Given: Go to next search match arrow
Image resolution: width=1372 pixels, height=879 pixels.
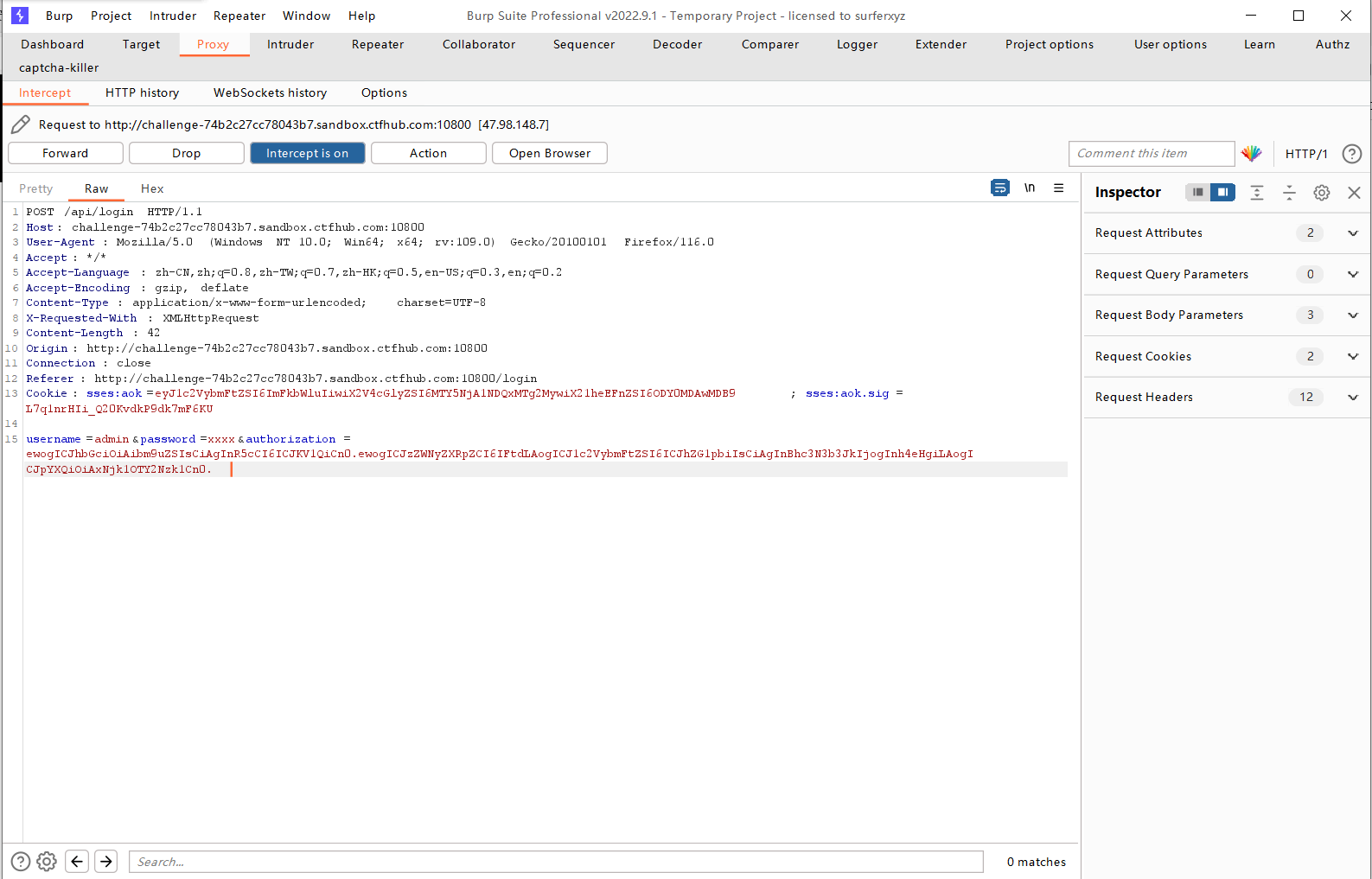Looking at the screenshot, I should pyautogui.click(x=106, y=861).
